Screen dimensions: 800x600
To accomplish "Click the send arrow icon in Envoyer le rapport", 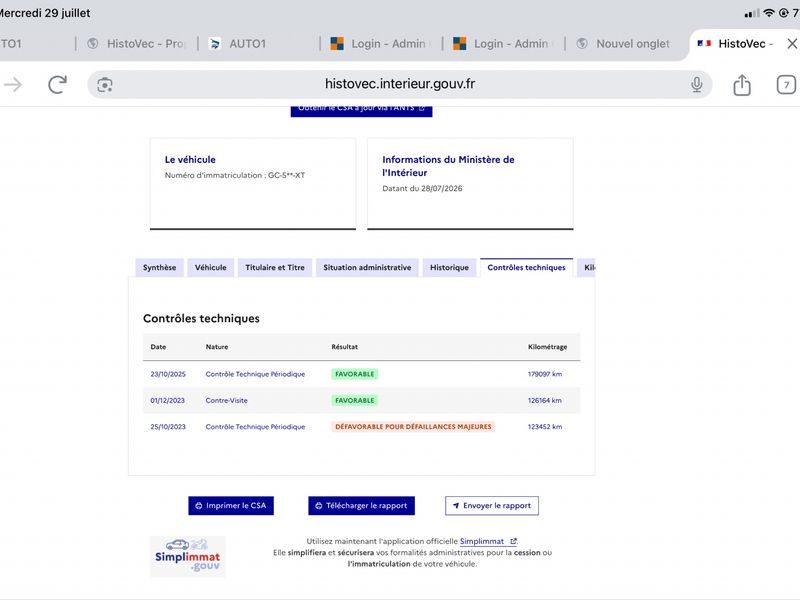I will coord(456,506).
